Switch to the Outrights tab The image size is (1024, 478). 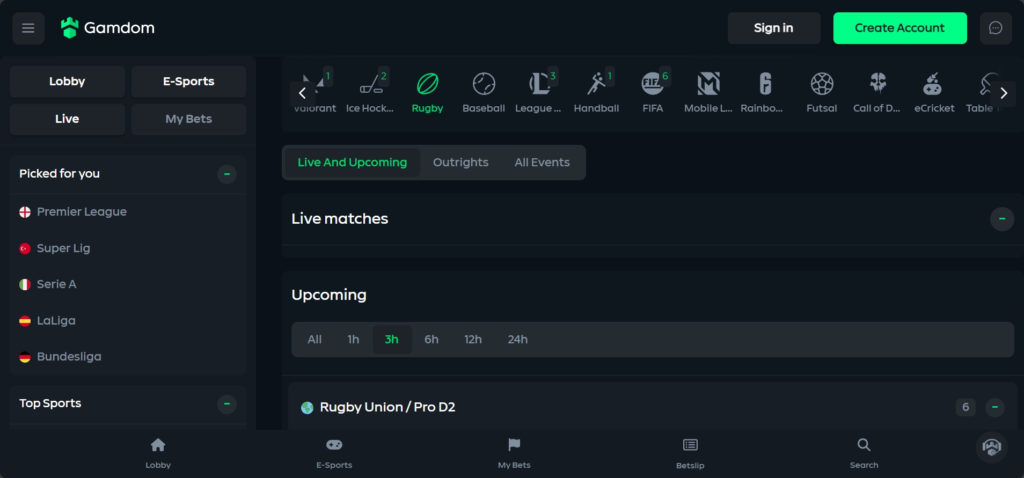460,163
